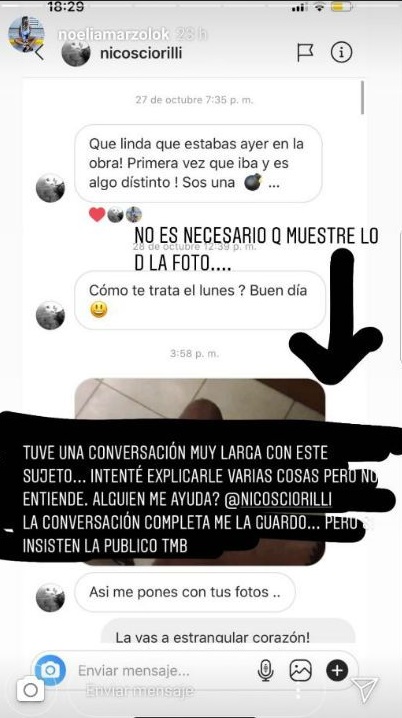Tap the Cómo te trata el lunes message

(200, 300)
